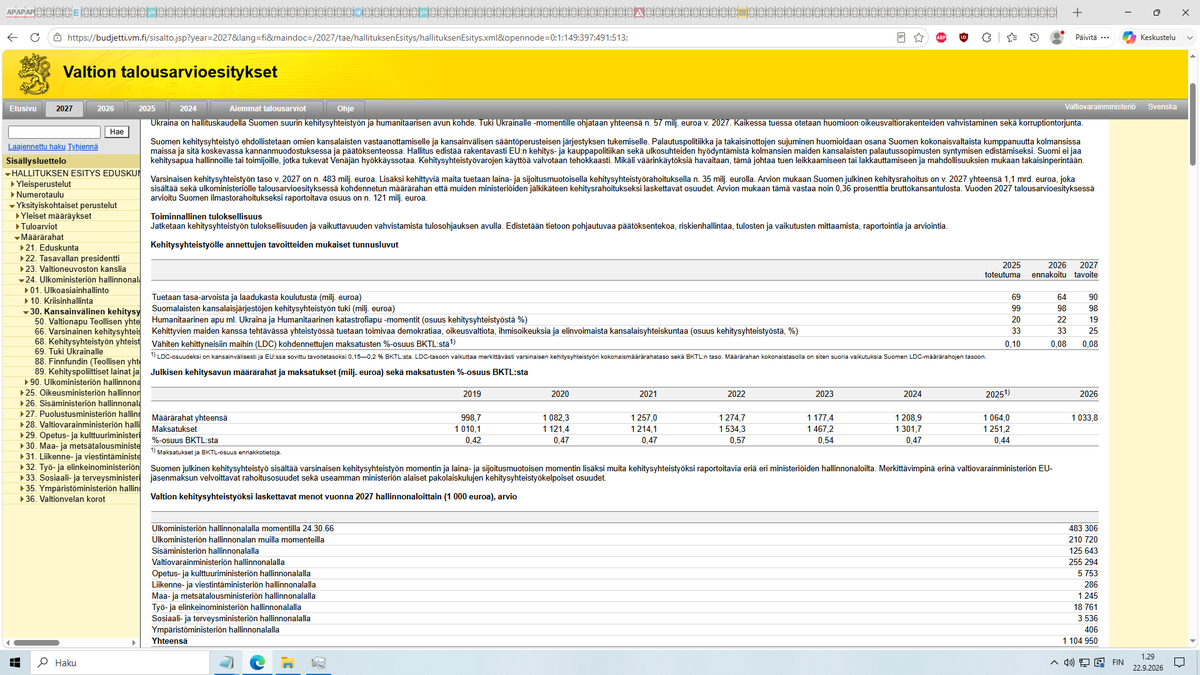1200x675 pixels.
Task: Launch Microsoft Edge from the taskbar
Action: pos(257,662)
